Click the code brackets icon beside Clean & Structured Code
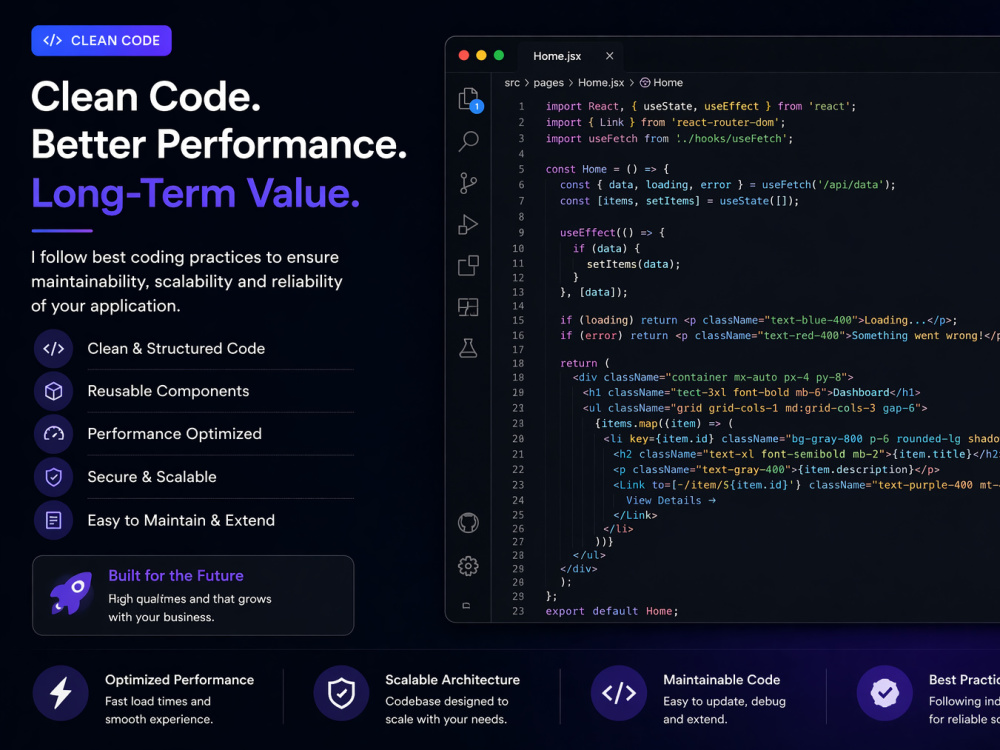1000x750 pixels. (x=54, y=348)
